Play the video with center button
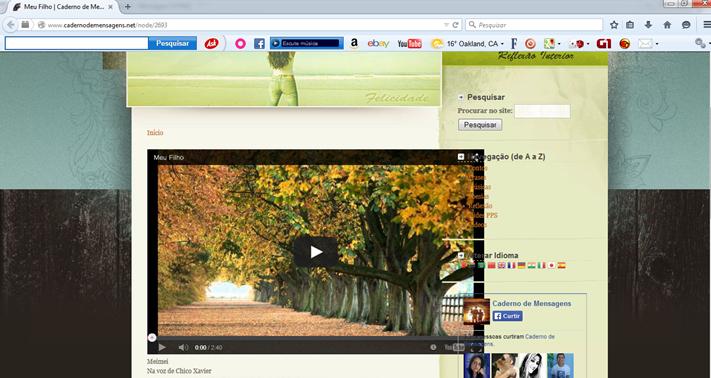711x378 pixels. coord(316,252)
